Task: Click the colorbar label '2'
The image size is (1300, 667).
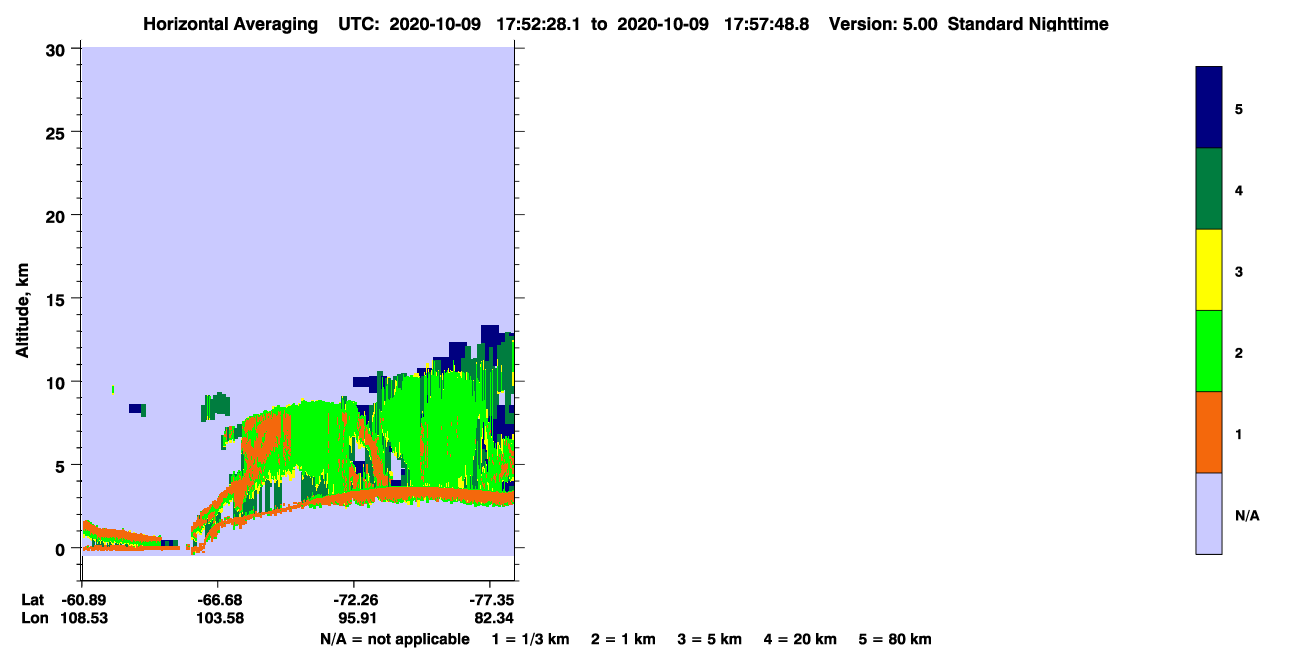Action: (x=1239, y=353)
